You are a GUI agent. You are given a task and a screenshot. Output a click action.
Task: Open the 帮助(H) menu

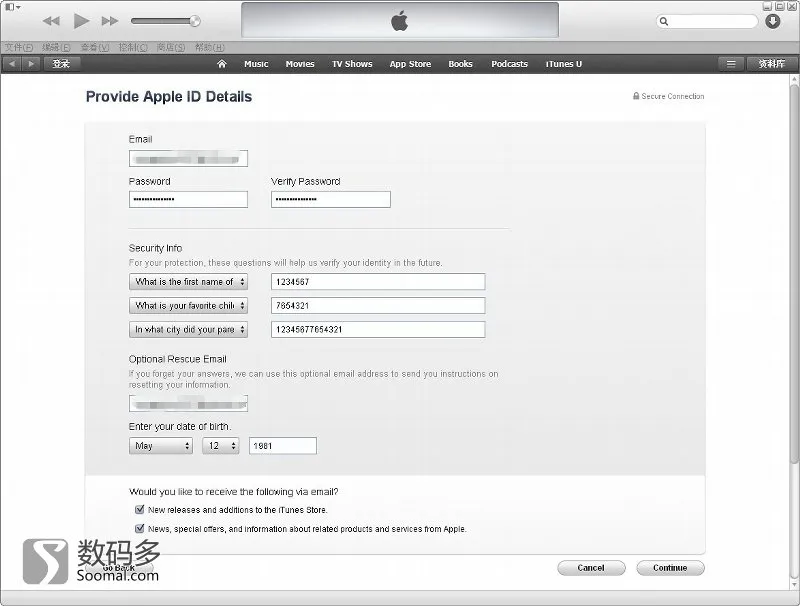pos(210,47)
